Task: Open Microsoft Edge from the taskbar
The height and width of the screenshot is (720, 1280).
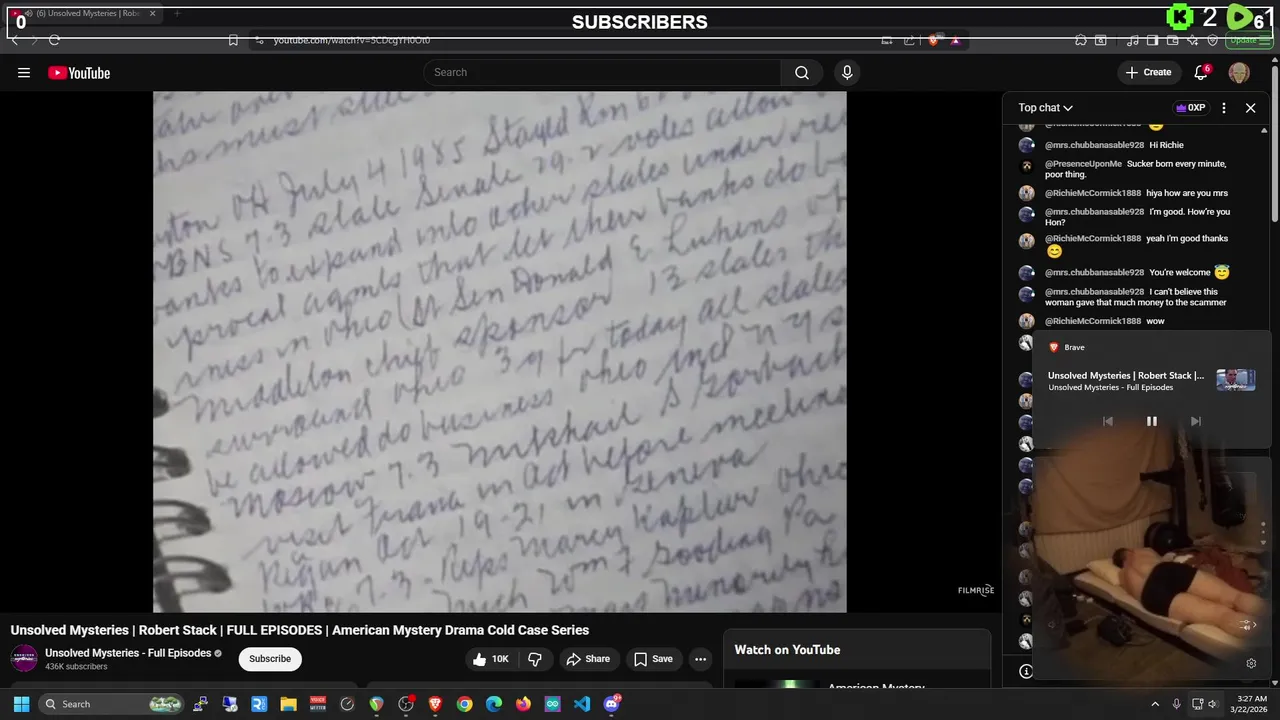Action: coord(494,704)
